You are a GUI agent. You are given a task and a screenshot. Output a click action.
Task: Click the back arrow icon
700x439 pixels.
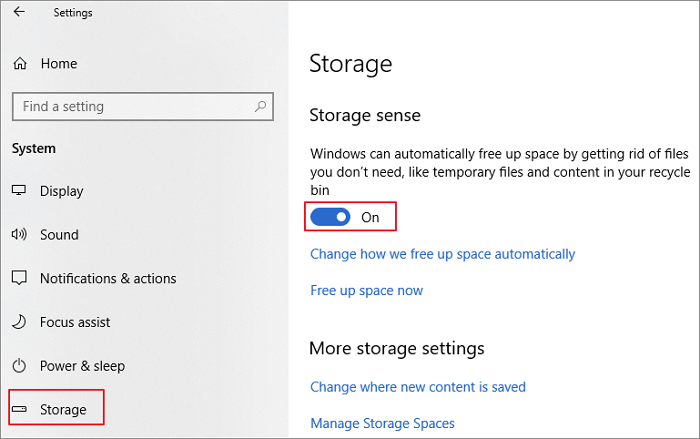[x=19, y=13]
